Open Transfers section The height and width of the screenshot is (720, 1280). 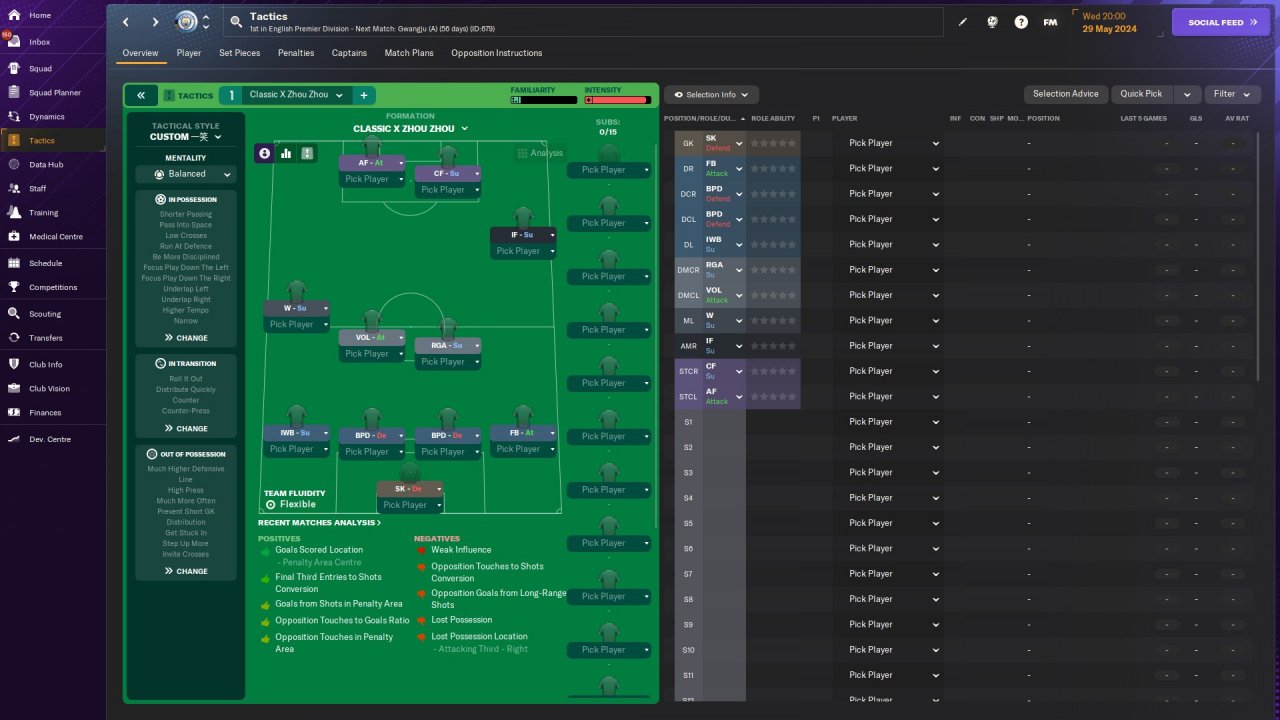(46, 338)
